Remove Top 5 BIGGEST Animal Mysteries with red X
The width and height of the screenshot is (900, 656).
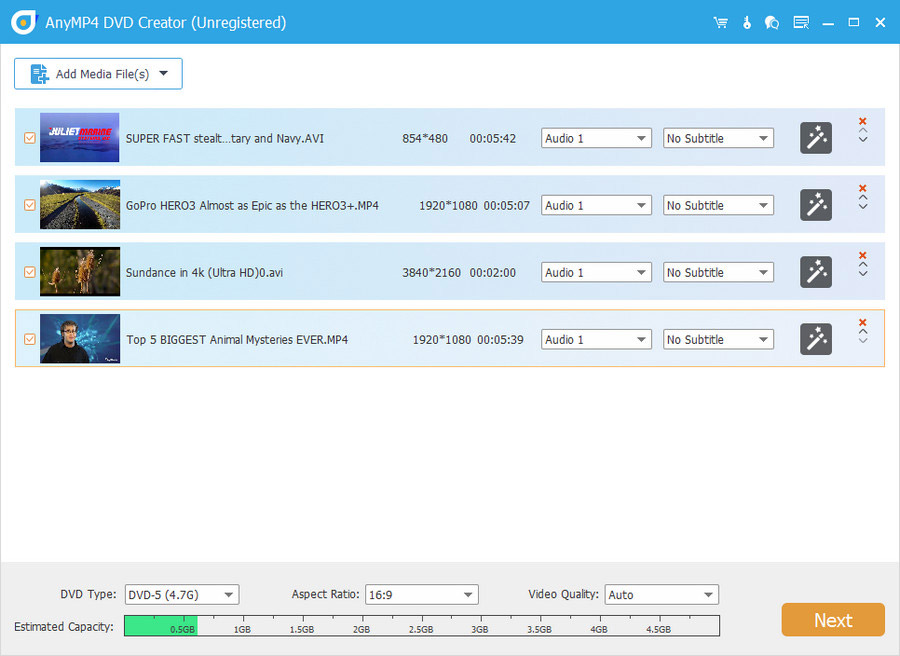(x=862, y=322)
